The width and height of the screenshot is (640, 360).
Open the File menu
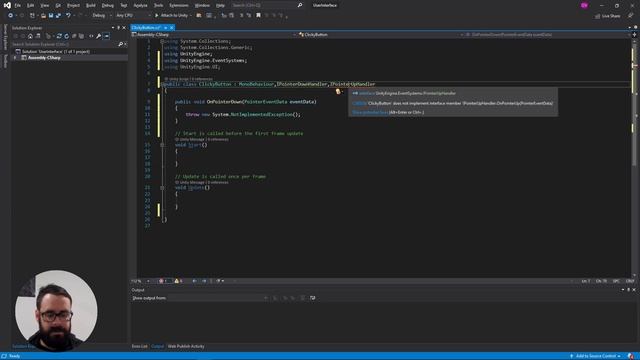click(18, 5)
